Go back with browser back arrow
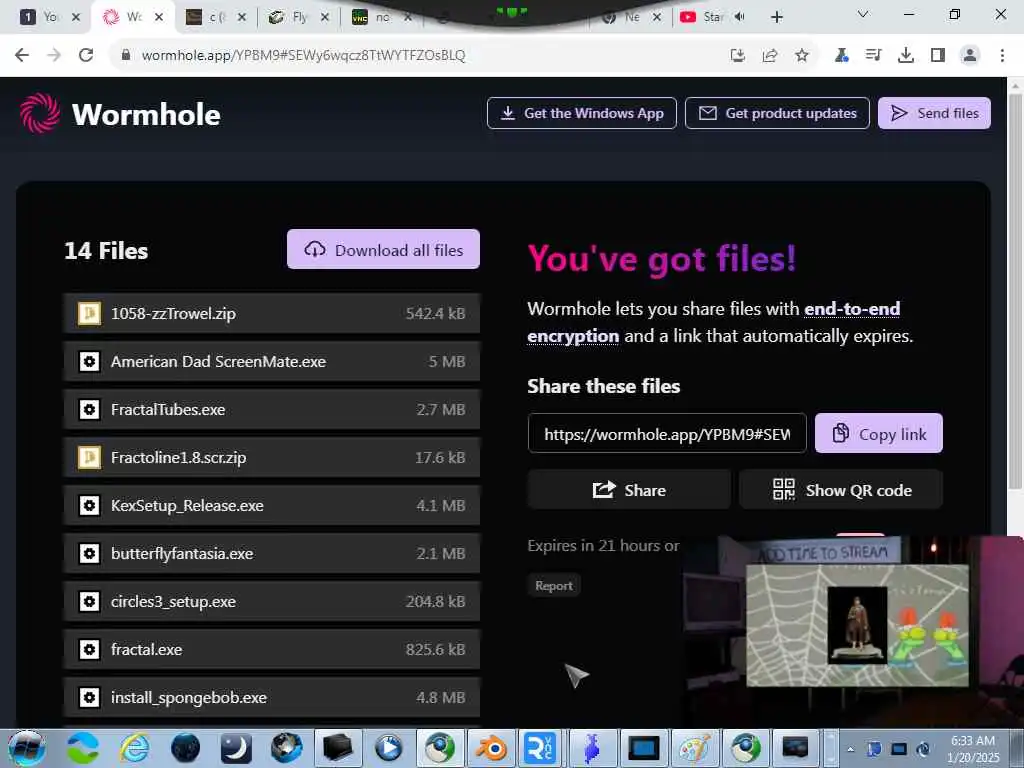Screen dimensions: 1024x768 [x=22, y=55]
